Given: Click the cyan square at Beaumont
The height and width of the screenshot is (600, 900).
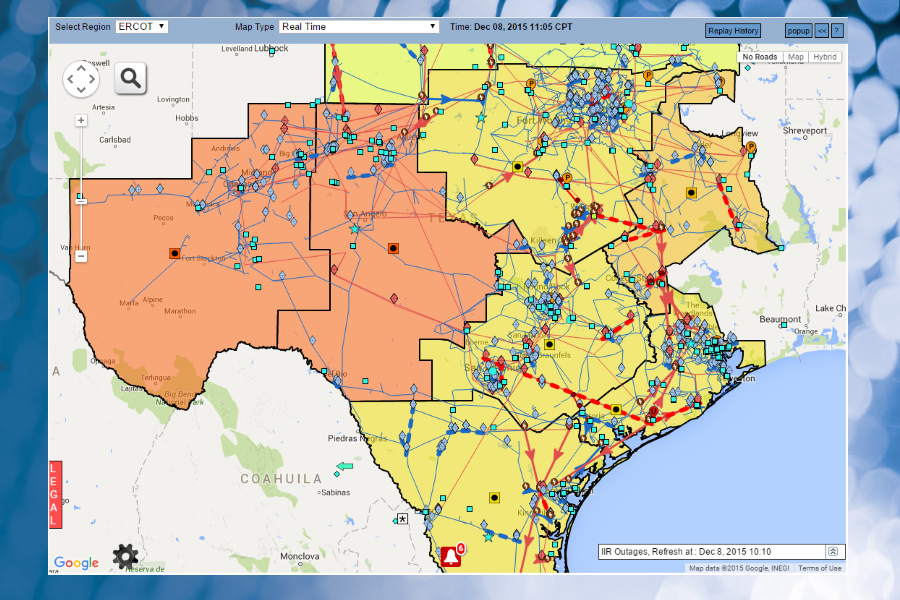Looking at the screenshot, I should click(x=783, y=325).
